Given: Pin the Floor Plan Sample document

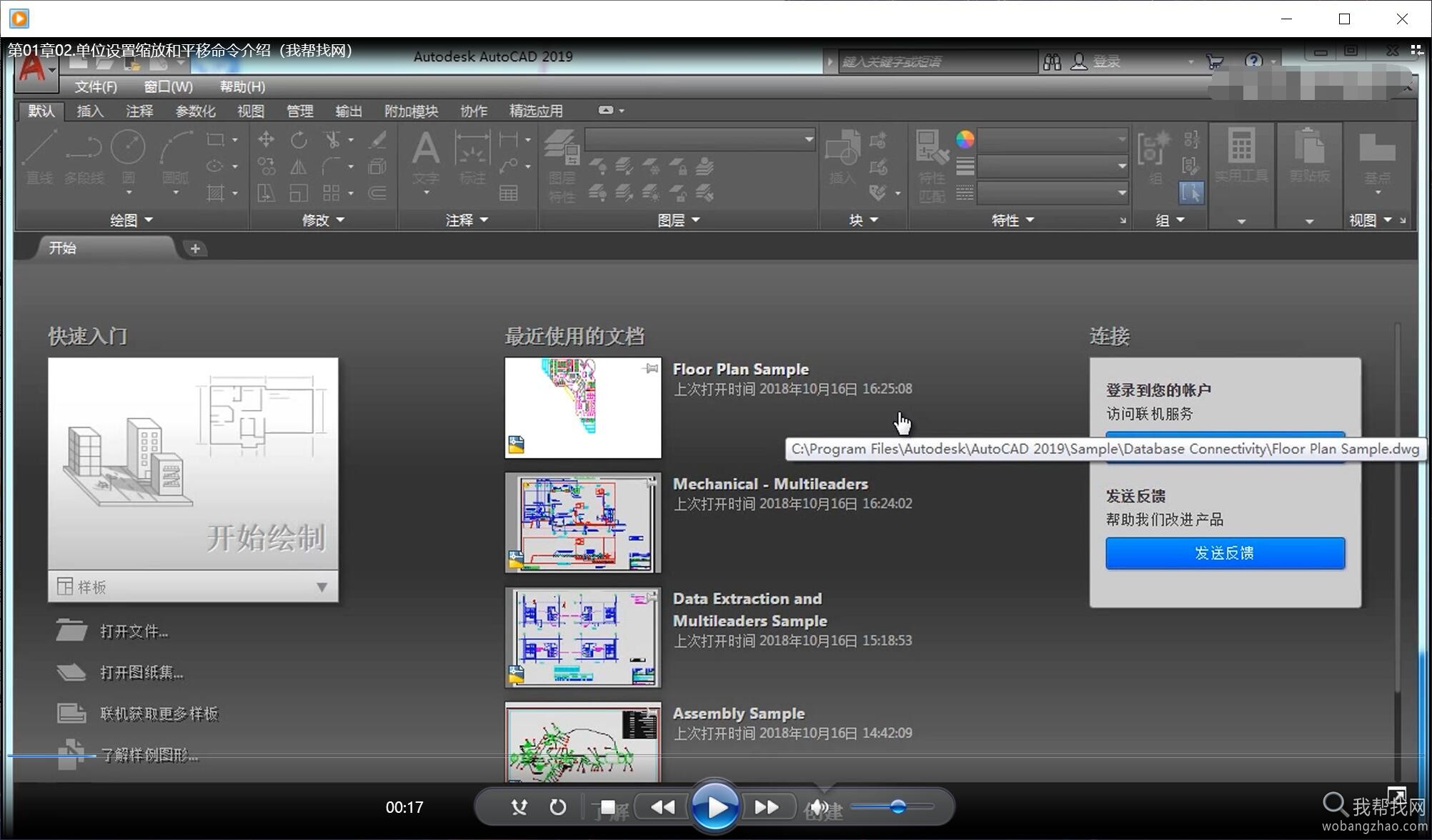Looking at the screenshot, I should 651,369.
